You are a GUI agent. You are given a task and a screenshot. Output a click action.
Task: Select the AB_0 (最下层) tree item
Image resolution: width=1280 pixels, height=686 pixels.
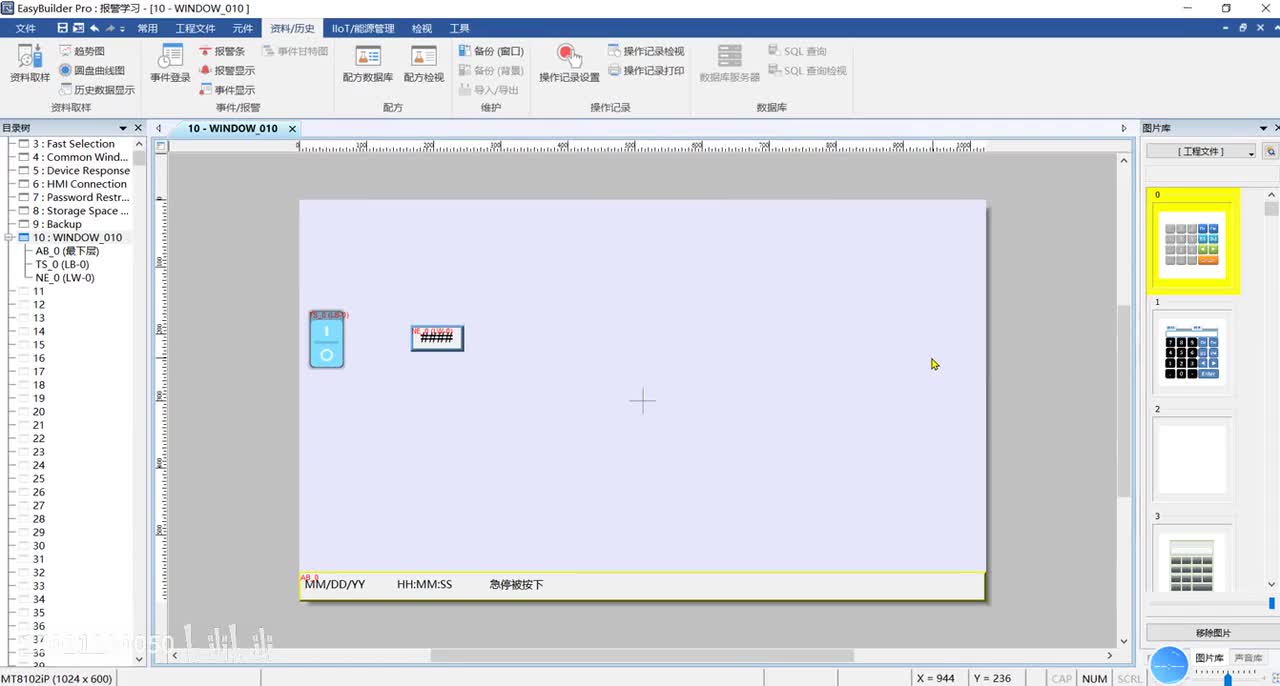(x=67, y=251)
